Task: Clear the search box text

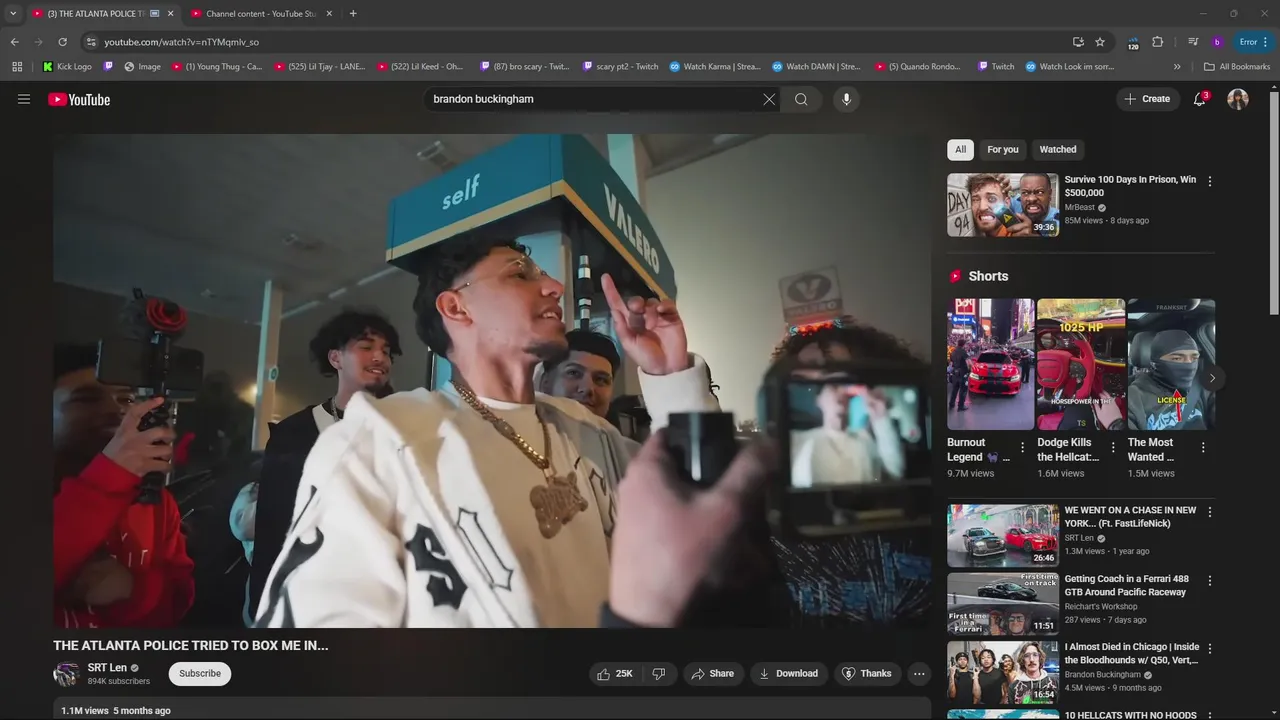Action: [x=769, y=99]
